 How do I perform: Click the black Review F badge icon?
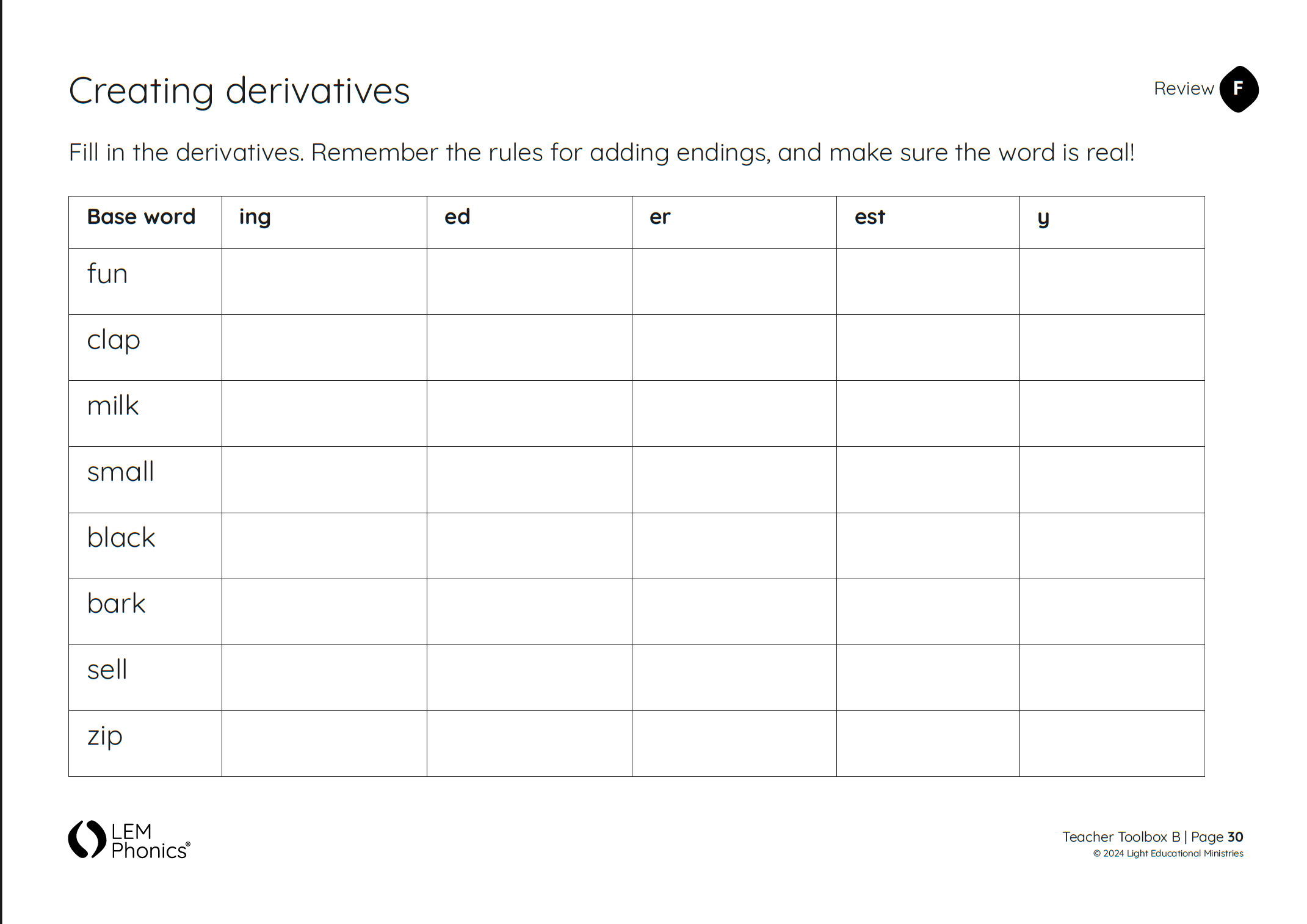click(1239, 89)
